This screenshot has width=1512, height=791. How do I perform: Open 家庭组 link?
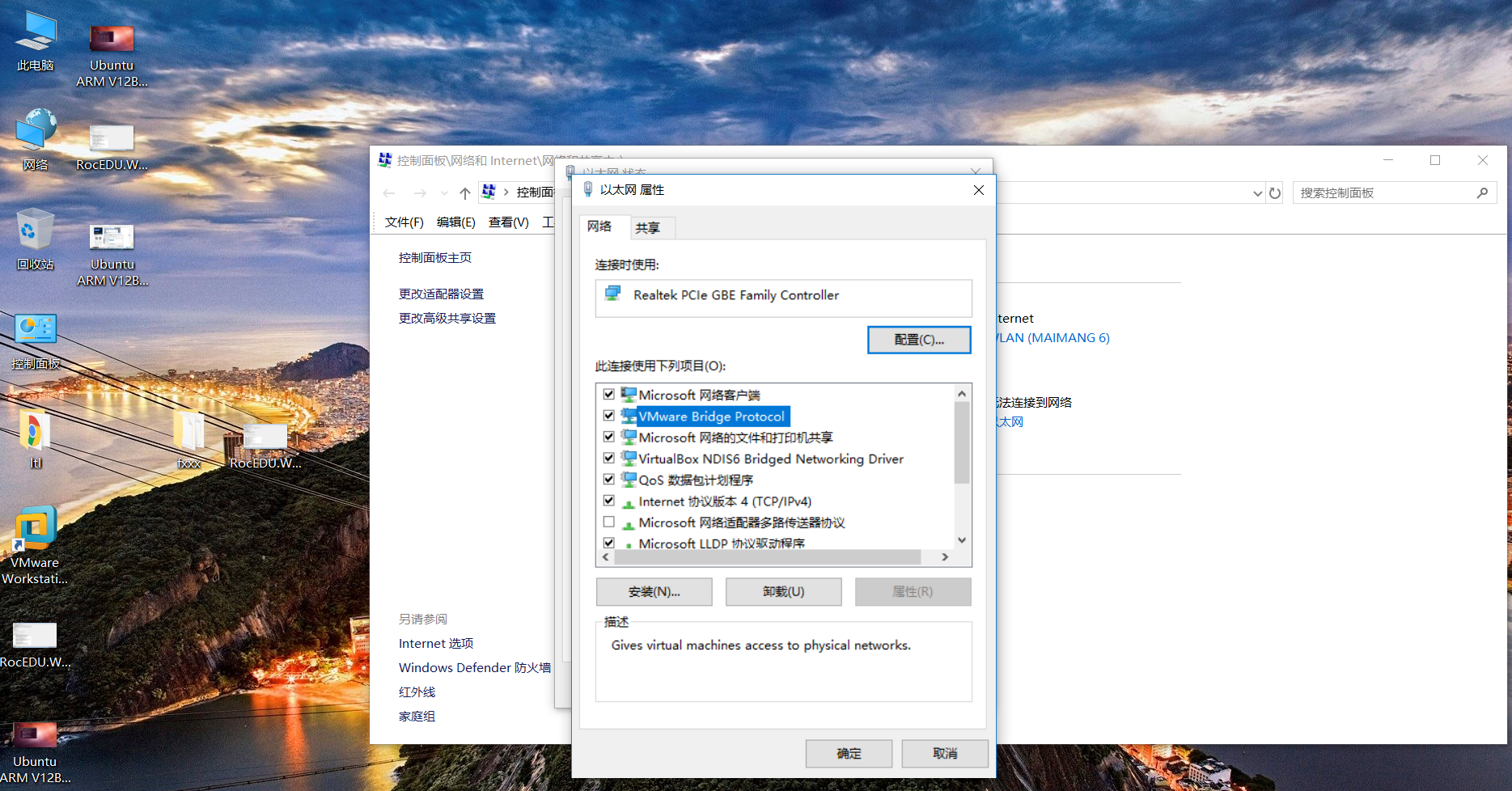coord(417,716)
